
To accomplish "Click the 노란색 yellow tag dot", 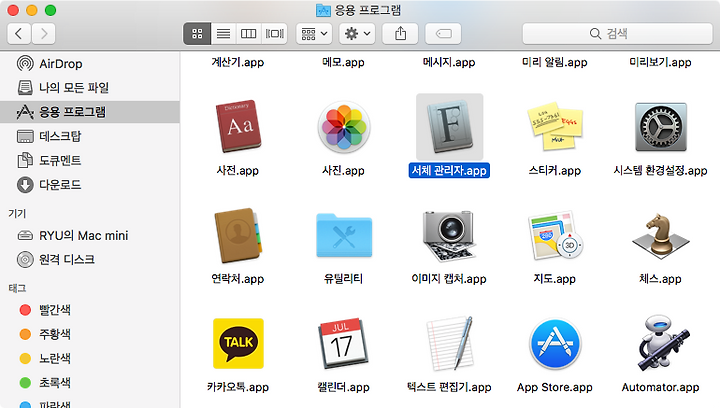I will pyautogui.click(x=25, y=358).
